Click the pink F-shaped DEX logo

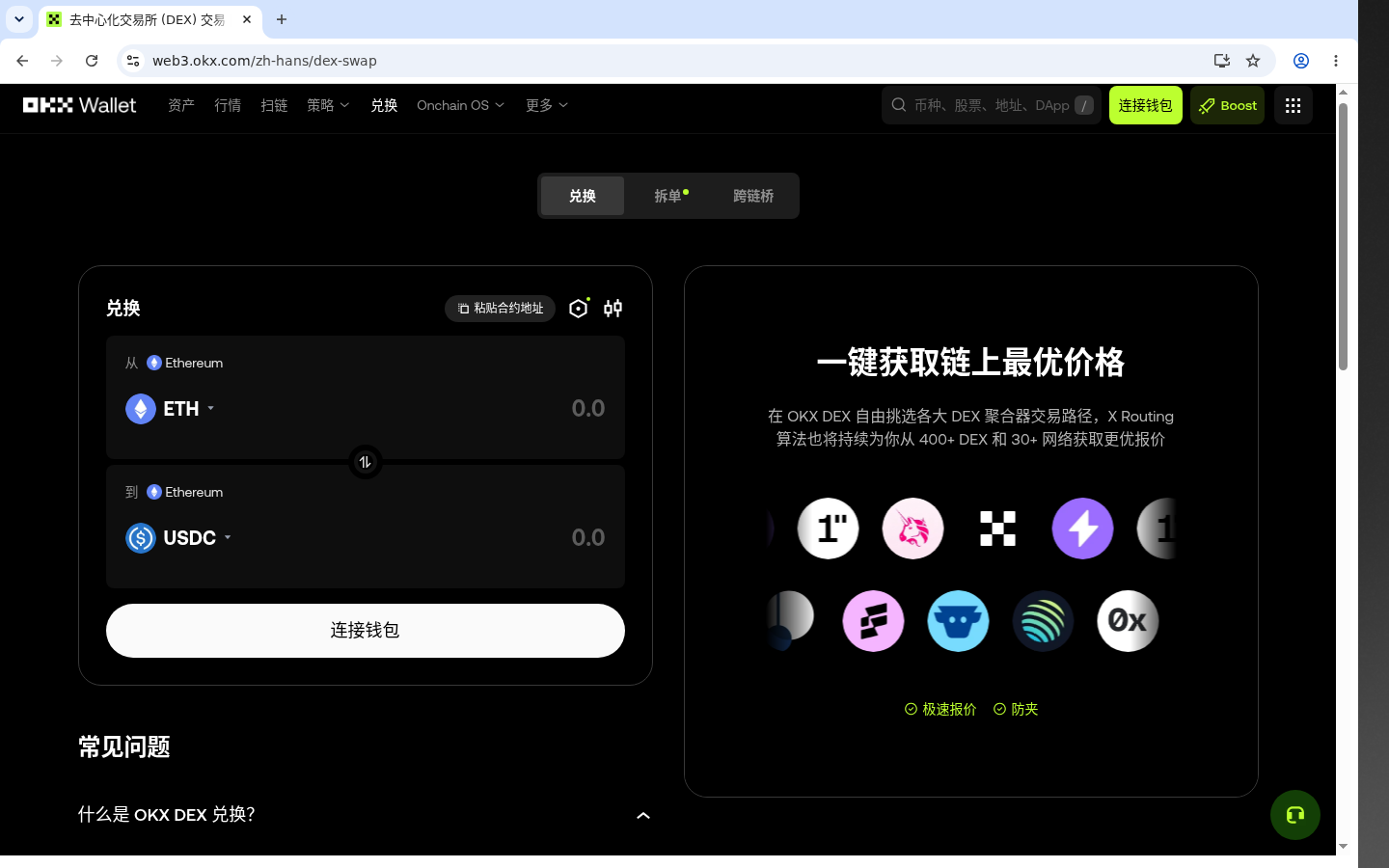click(873, 621)
